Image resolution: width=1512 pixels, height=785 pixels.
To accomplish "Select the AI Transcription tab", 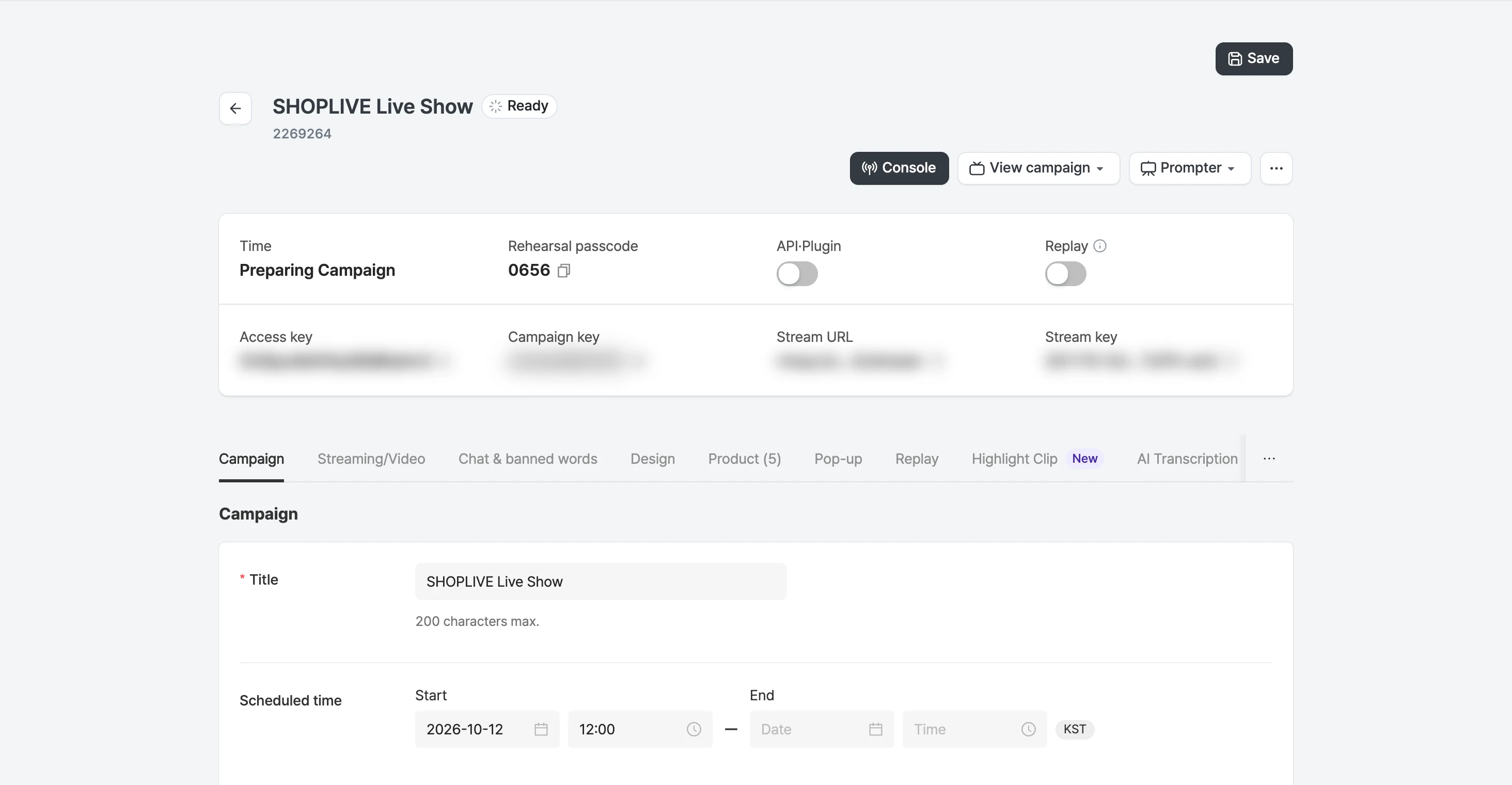I will pos(1187,459).
